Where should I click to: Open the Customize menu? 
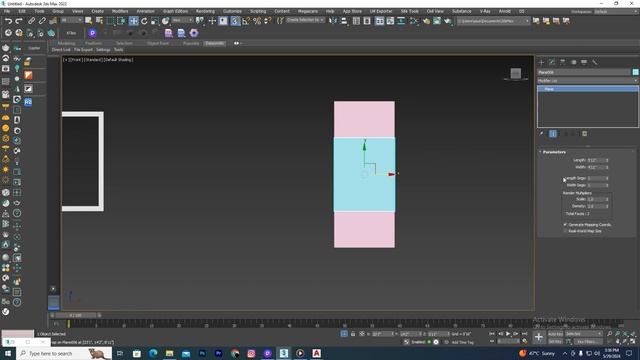click(232, 11)
